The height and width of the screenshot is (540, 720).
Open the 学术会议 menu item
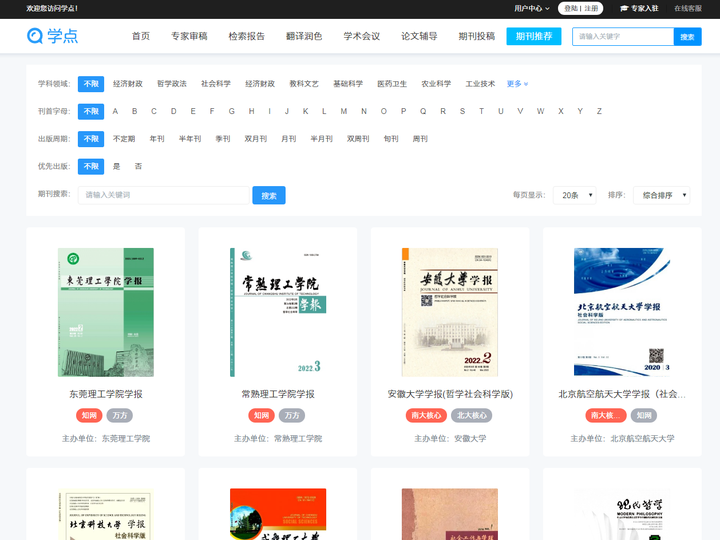[362, 36]
